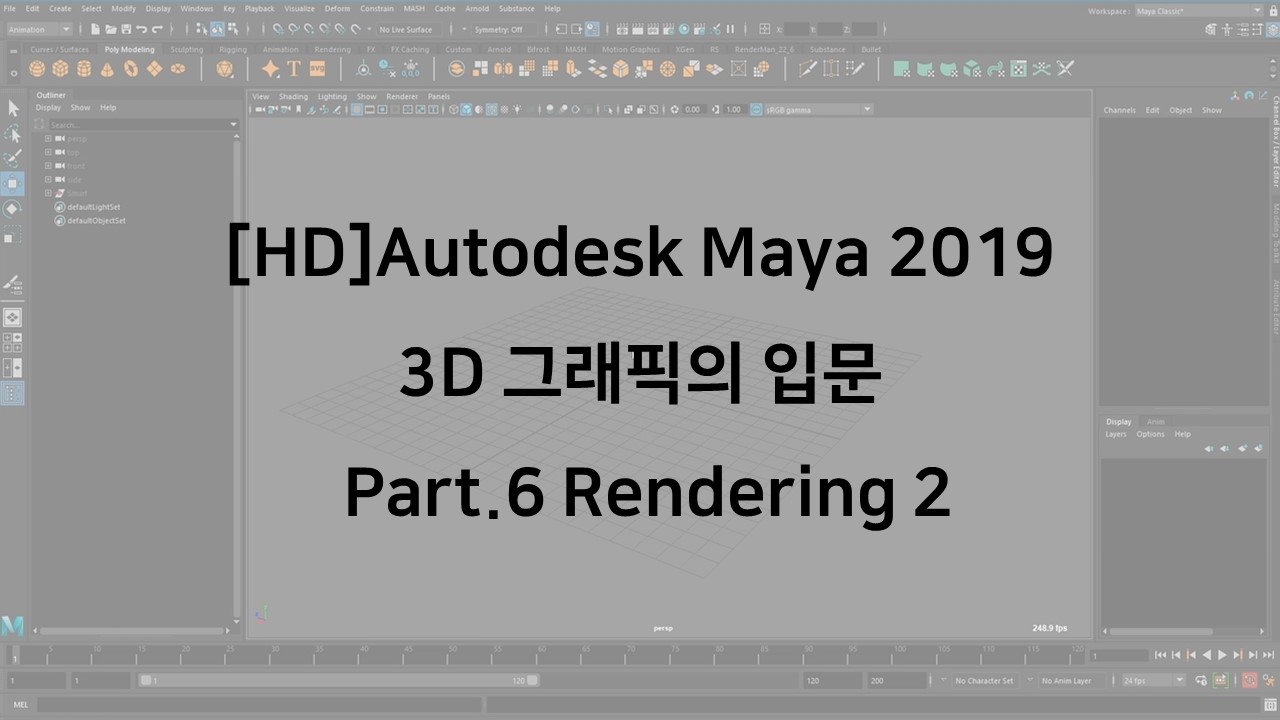The width and height of the screenshot is (1280, 720).
Task: Select the Move tool in the toolbox
Action: click(13, 183)
